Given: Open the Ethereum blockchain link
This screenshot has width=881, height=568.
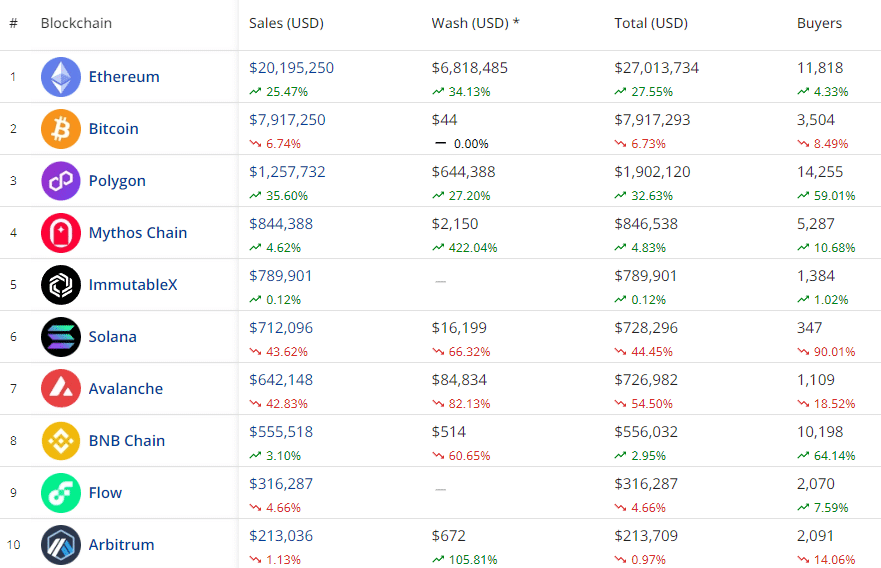Looking at the screenshot, I should [124, 77].
